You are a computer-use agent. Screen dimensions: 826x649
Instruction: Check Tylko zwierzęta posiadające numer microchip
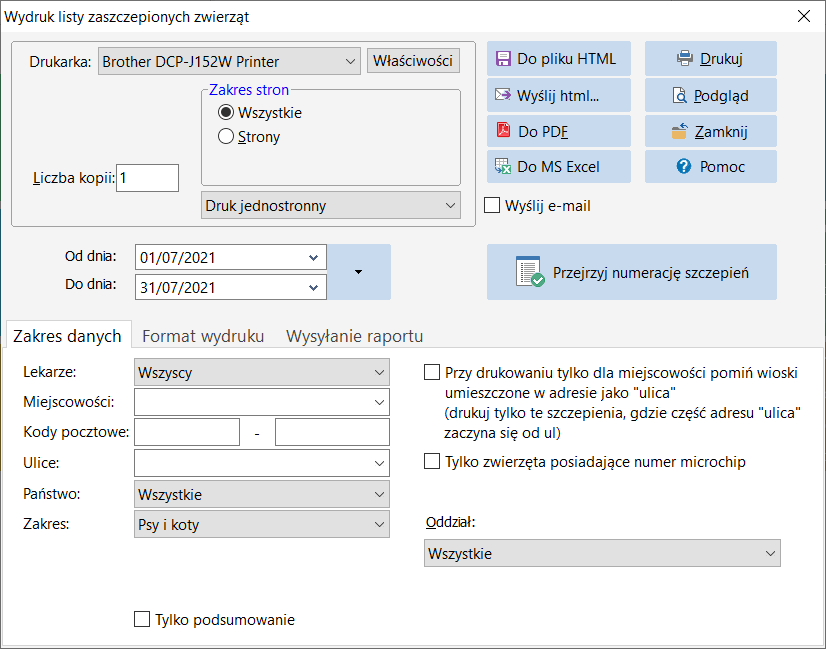point(432,461)
